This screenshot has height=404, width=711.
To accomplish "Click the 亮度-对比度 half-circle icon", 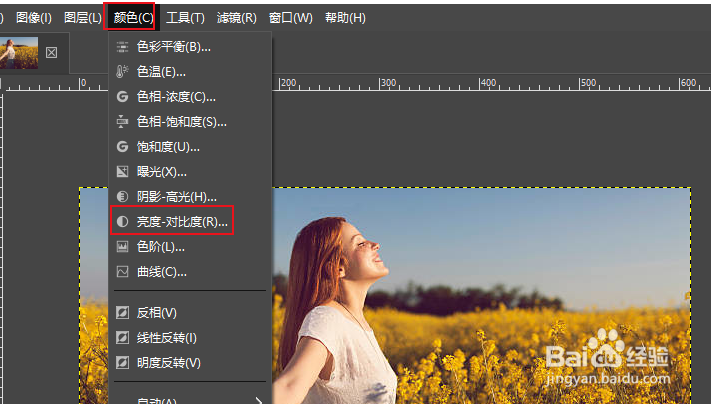I will click(122, 221).
